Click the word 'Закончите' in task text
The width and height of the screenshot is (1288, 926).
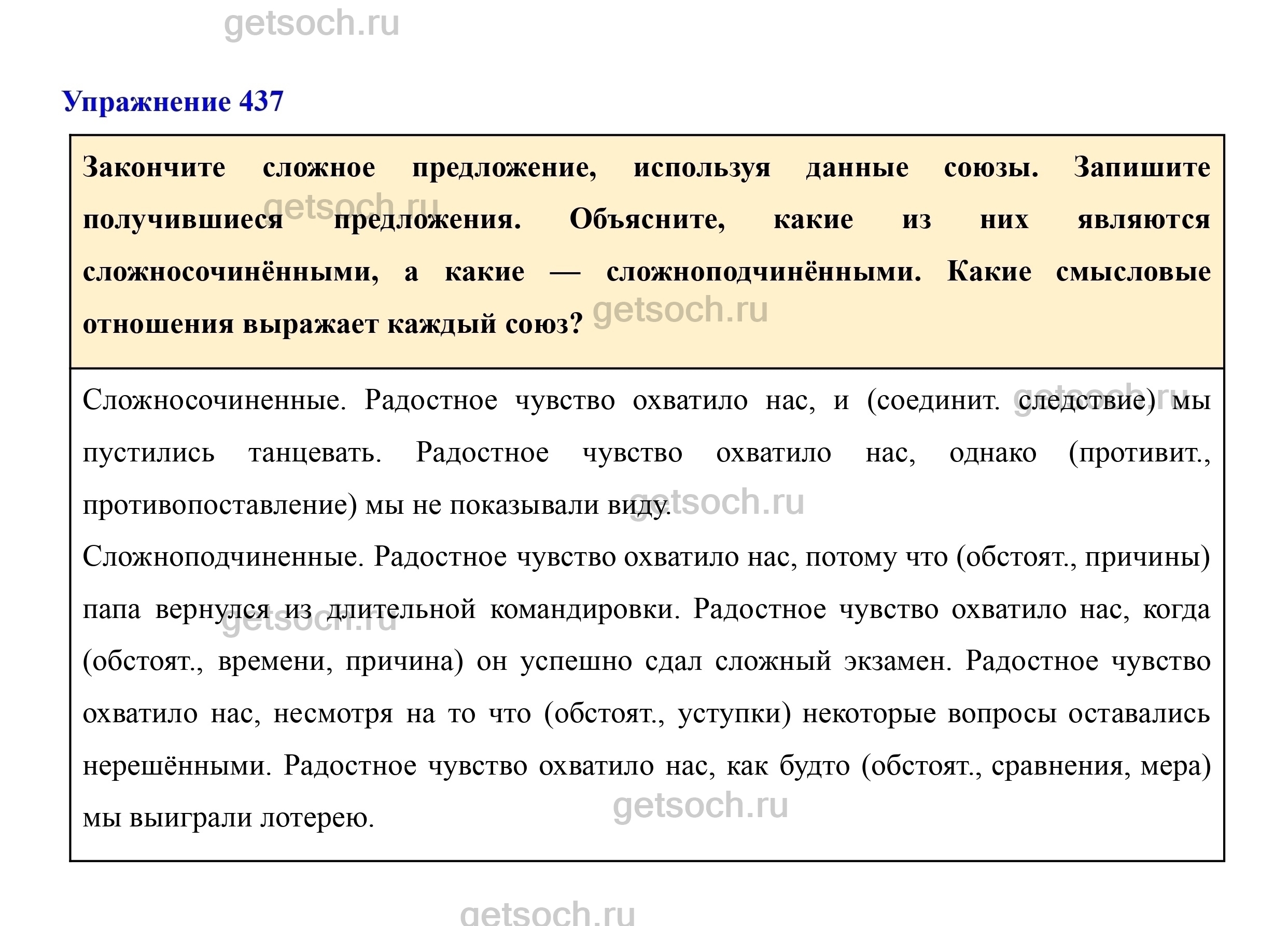tap(154, 167)
